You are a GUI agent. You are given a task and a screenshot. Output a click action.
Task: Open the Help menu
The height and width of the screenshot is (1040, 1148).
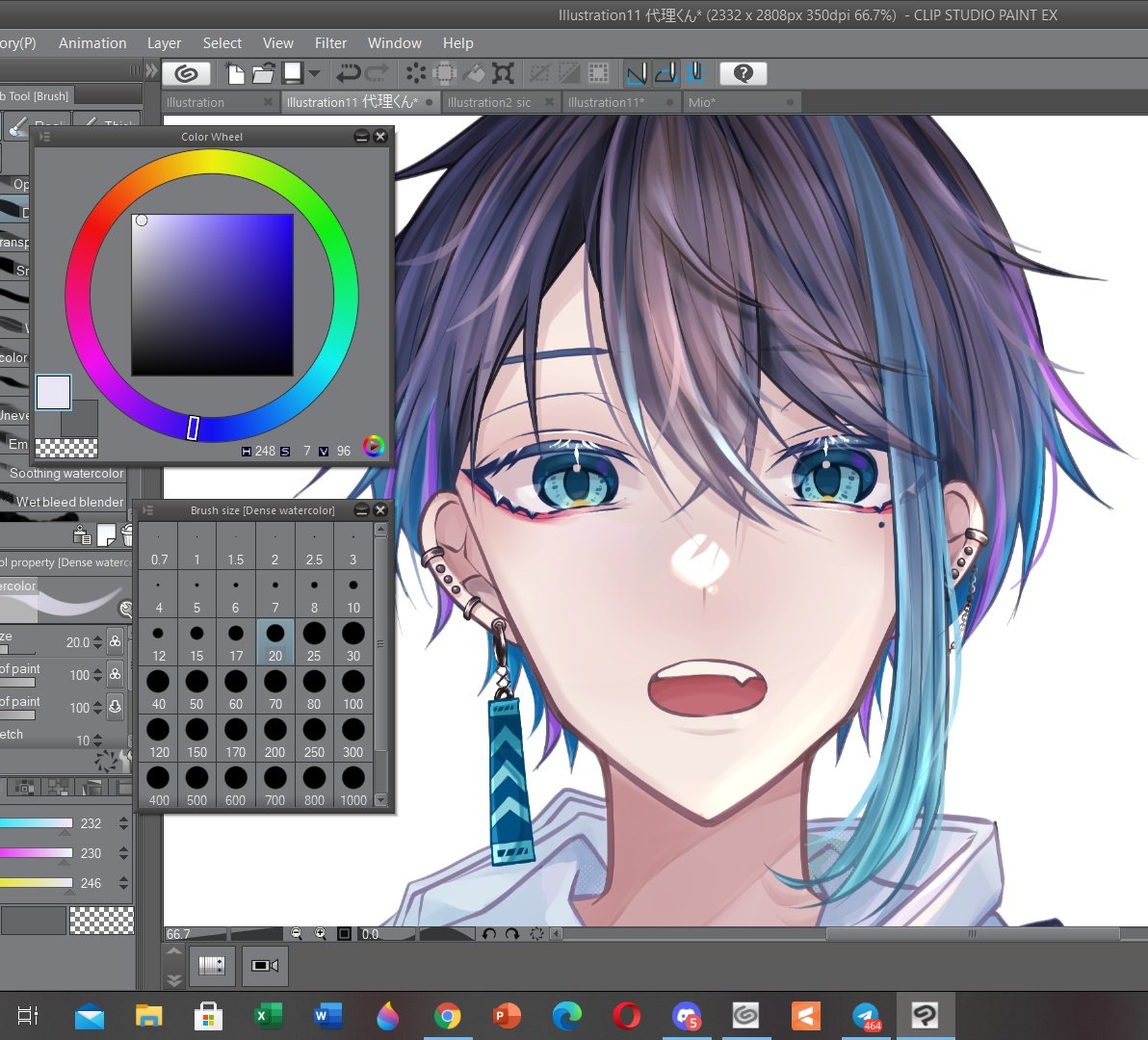[457, 43]
